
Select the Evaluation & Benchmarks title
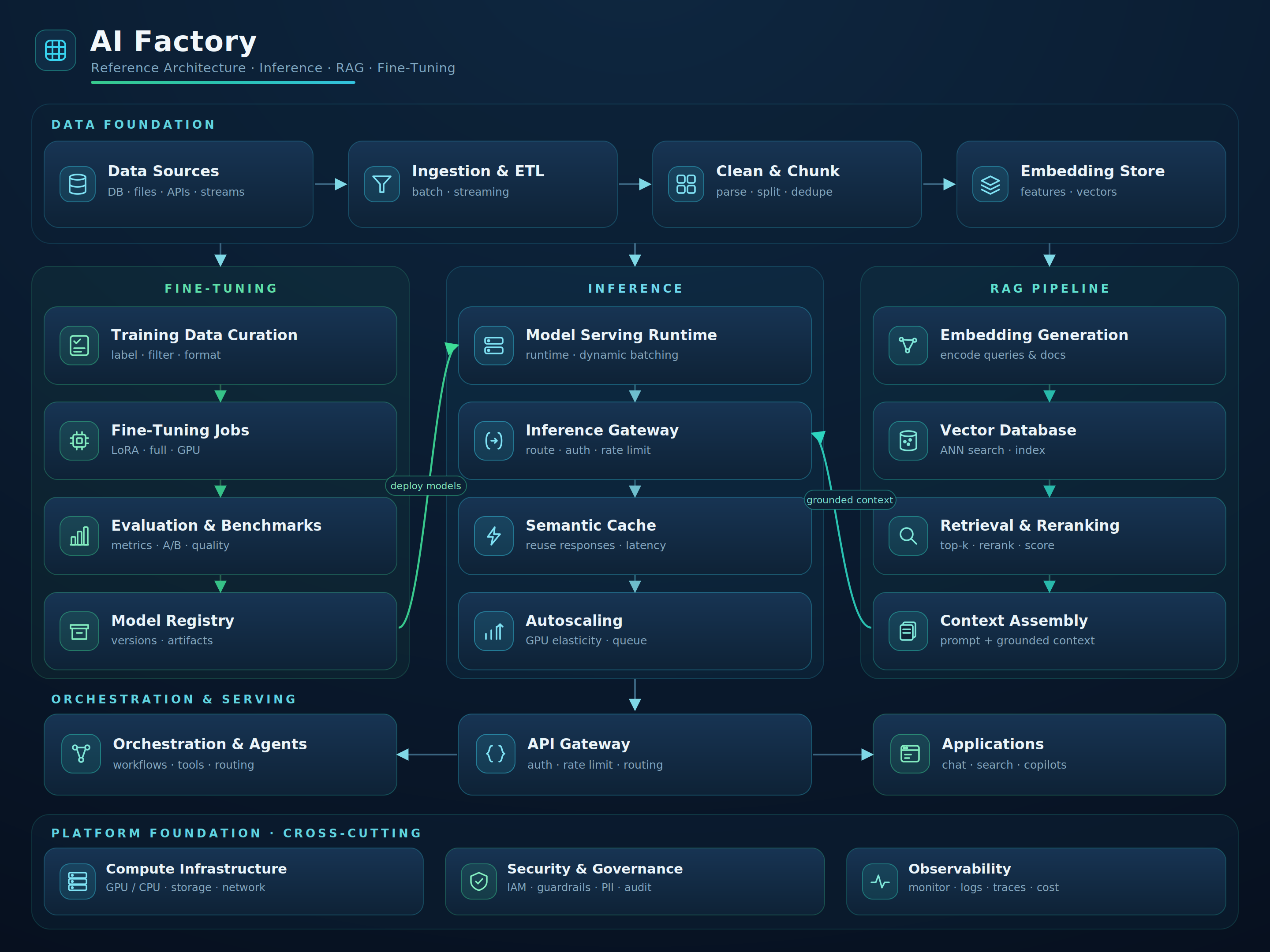tap(217, 526)
